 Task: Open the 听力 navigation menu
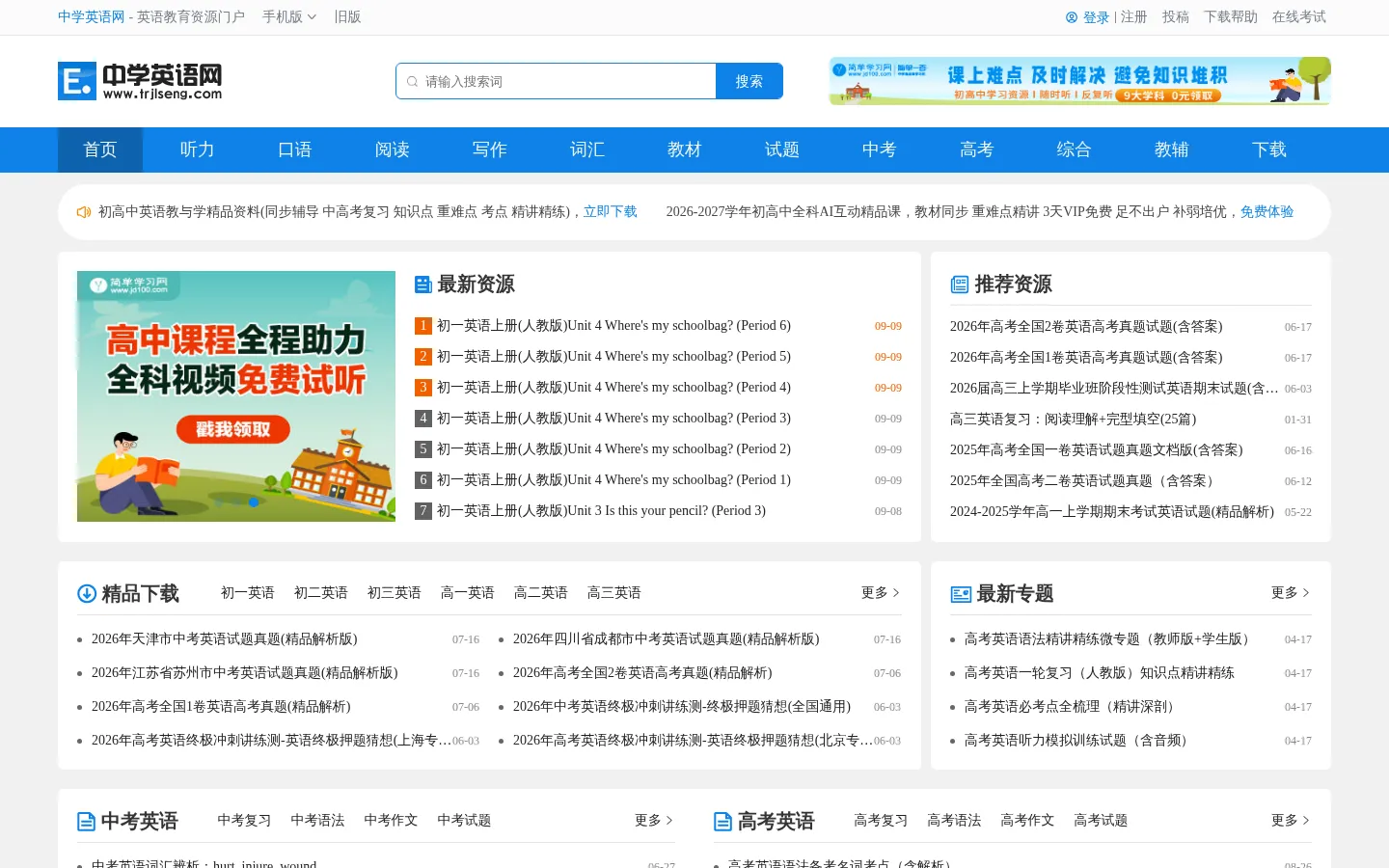coord(198,149)
